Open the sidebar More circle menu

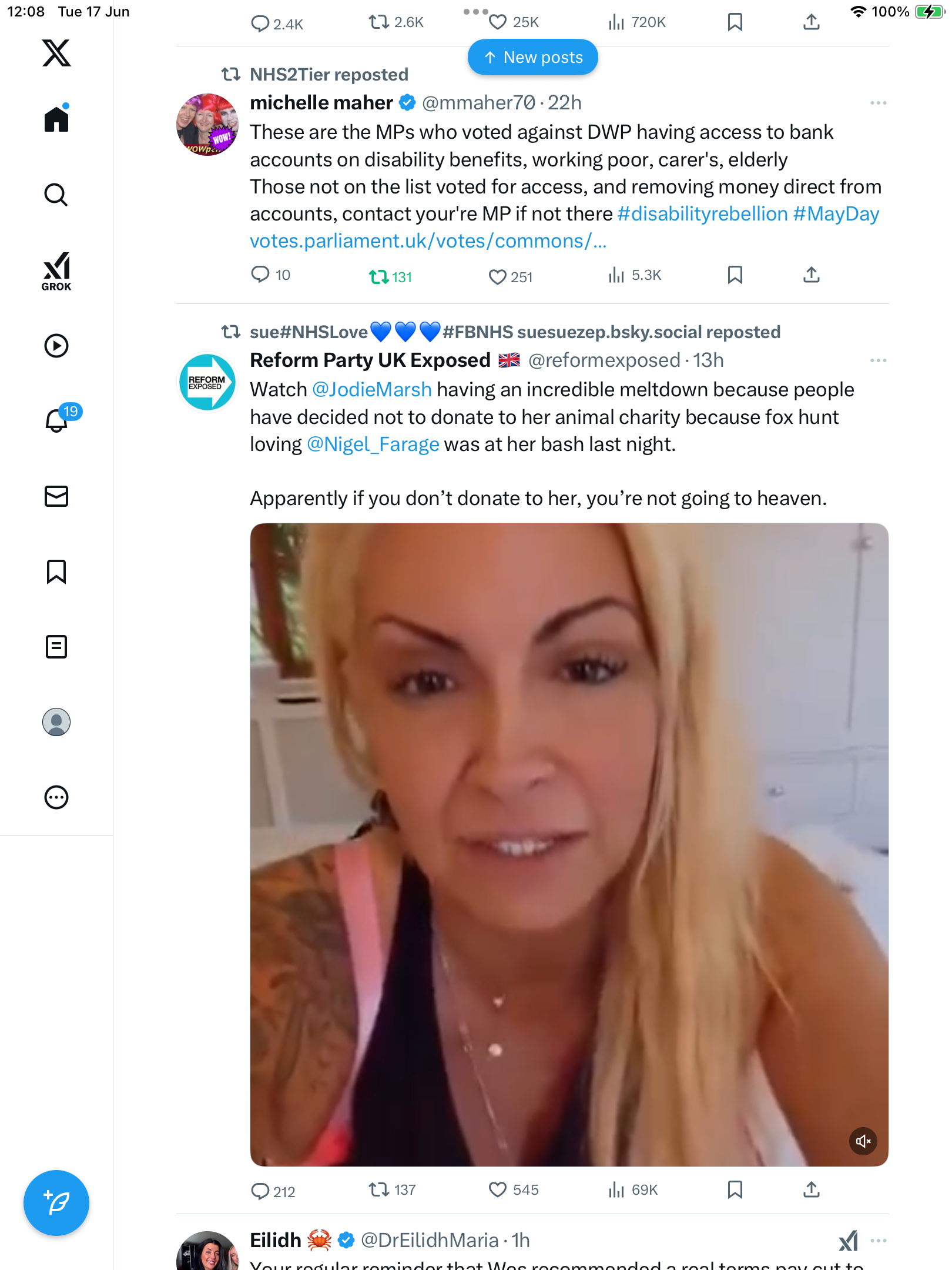(x=56, y=797)
